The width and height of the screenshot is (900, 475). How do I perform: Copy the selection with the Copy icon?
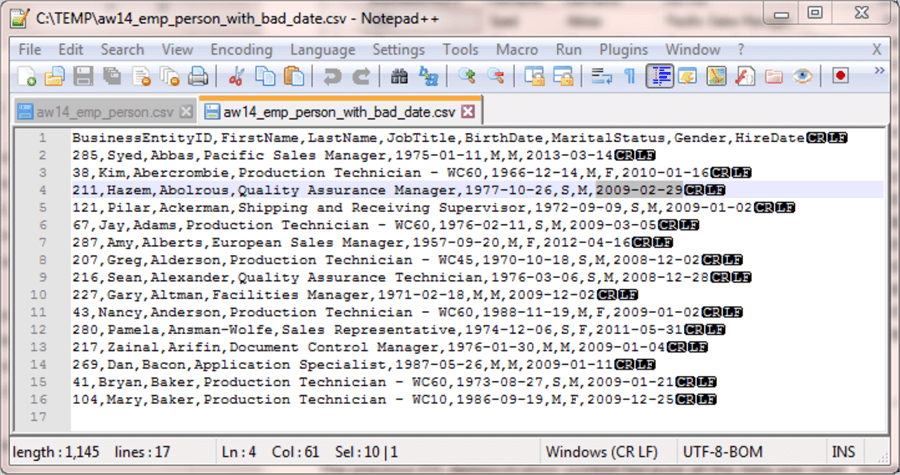tap(265, 76)
